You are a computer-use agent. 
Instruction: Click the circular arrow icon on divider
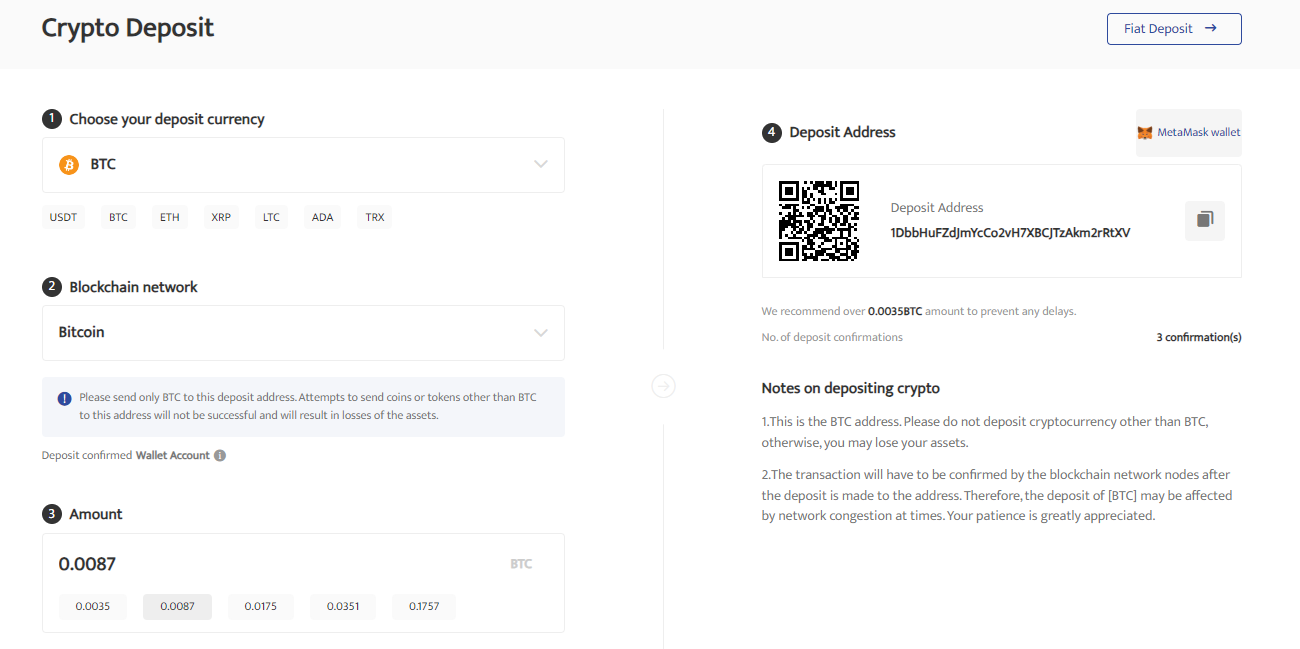663,386
